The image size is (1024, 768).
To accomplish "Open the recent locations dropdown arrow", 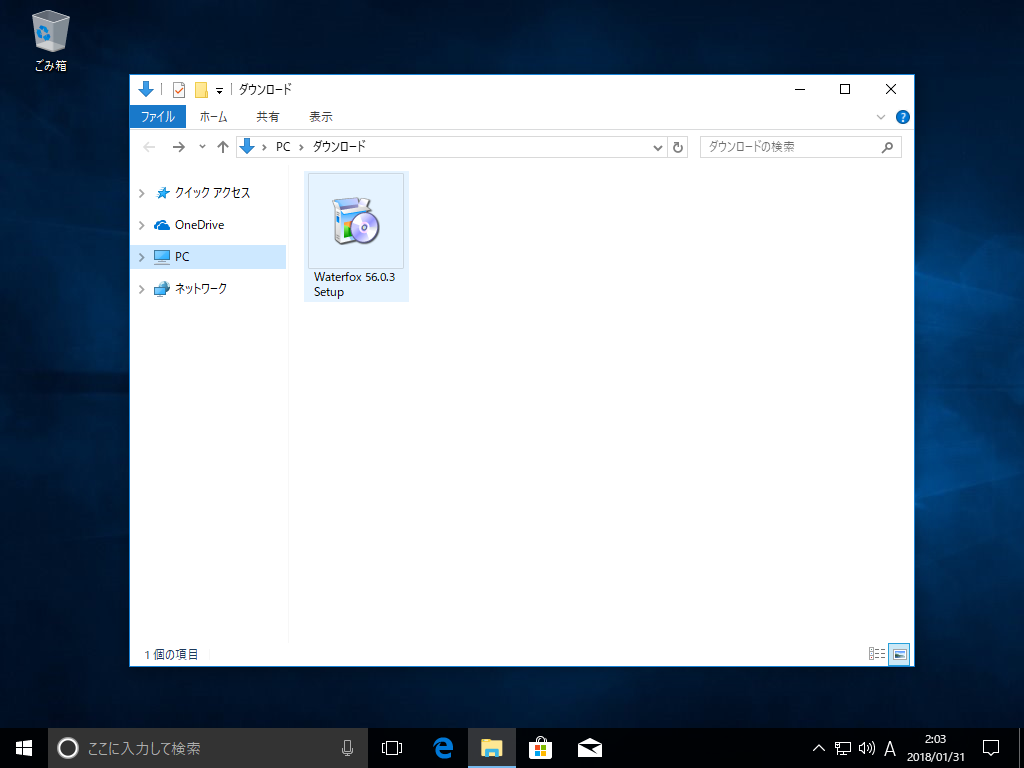I will [x=202, y=147].
